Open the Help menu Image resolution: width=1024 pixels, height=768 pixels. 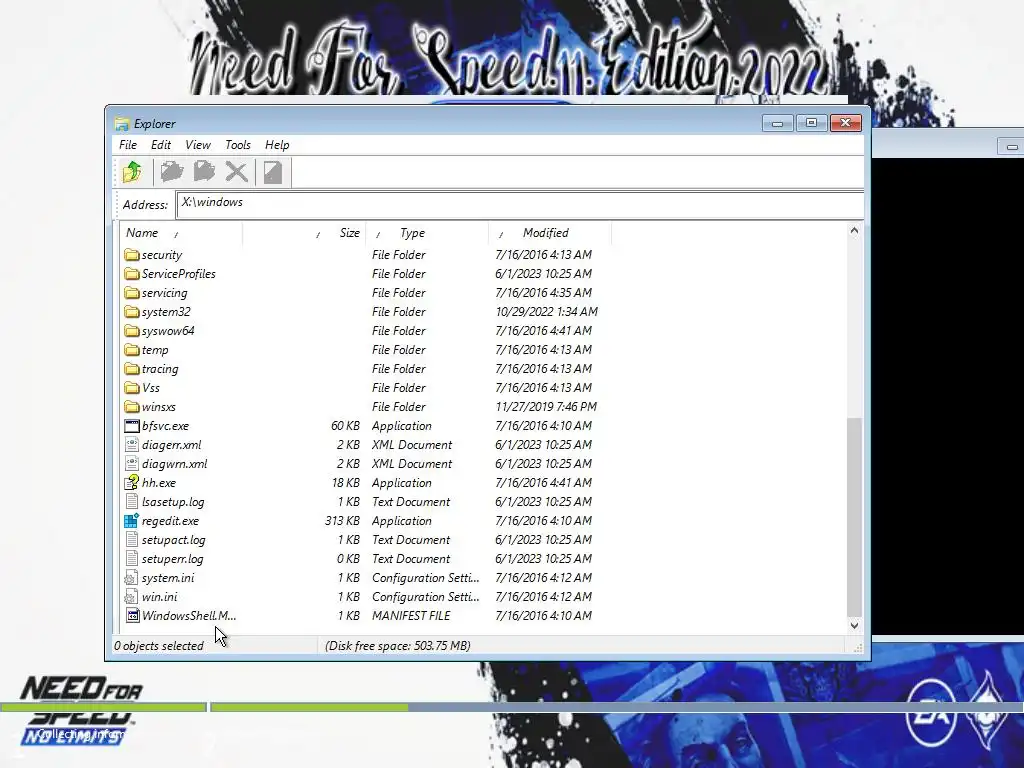click(277, 145)
